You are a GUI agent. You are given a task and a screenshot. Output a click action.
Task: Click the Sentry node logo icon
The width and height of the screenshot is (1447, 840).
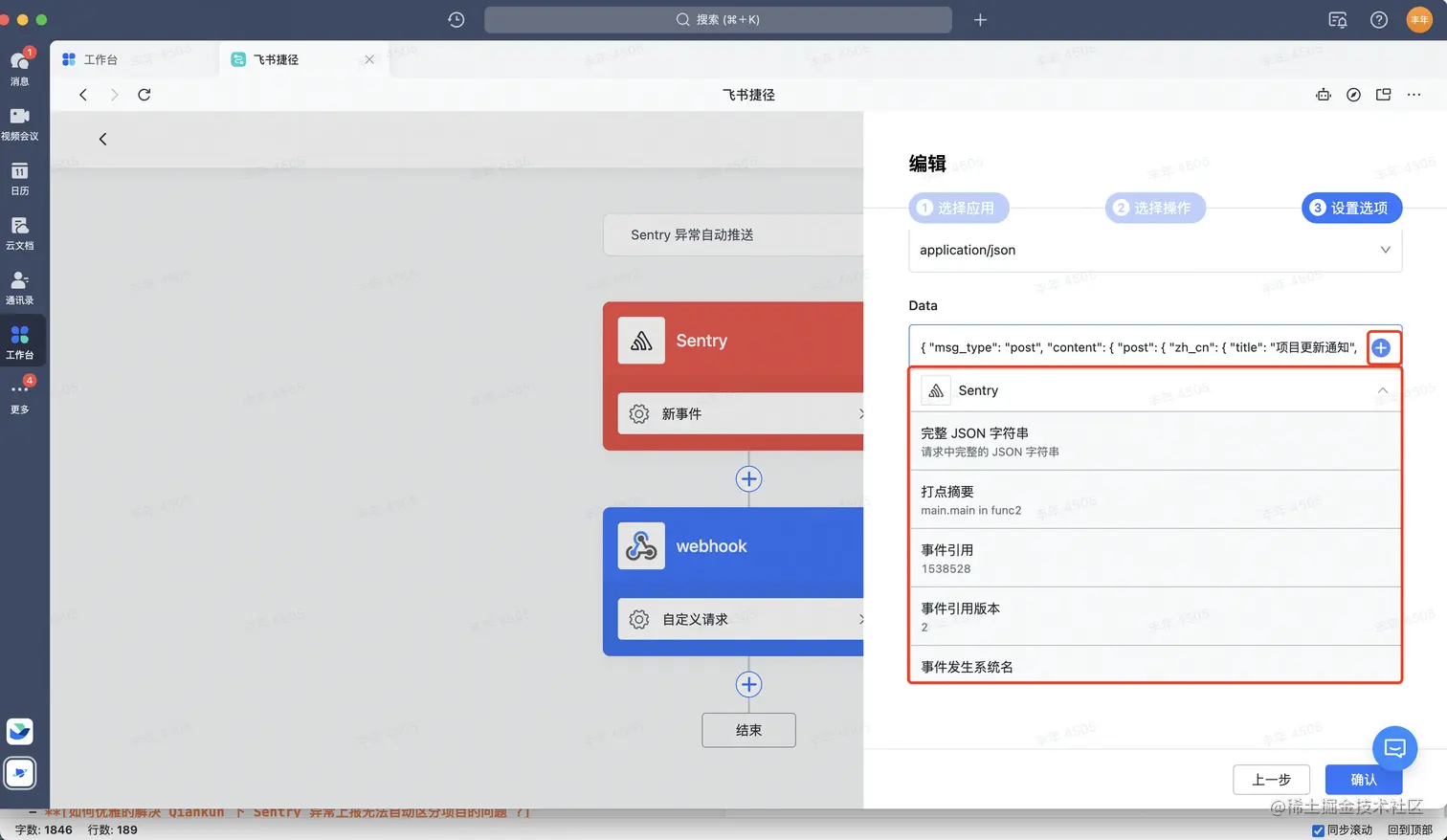click(x=641, y=341)
